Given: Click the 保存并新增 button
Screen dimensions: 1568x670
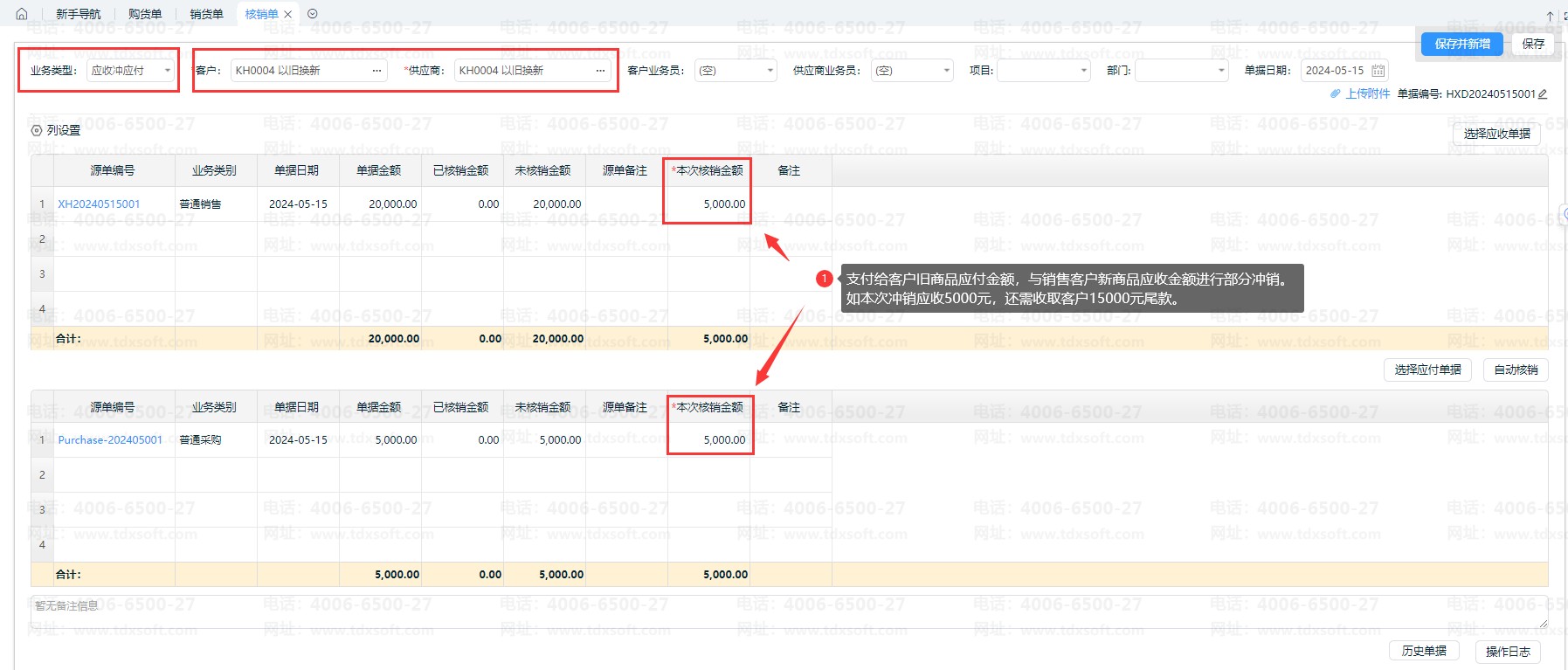Looking at the screenshot, I should click(x=1462, y=44).
